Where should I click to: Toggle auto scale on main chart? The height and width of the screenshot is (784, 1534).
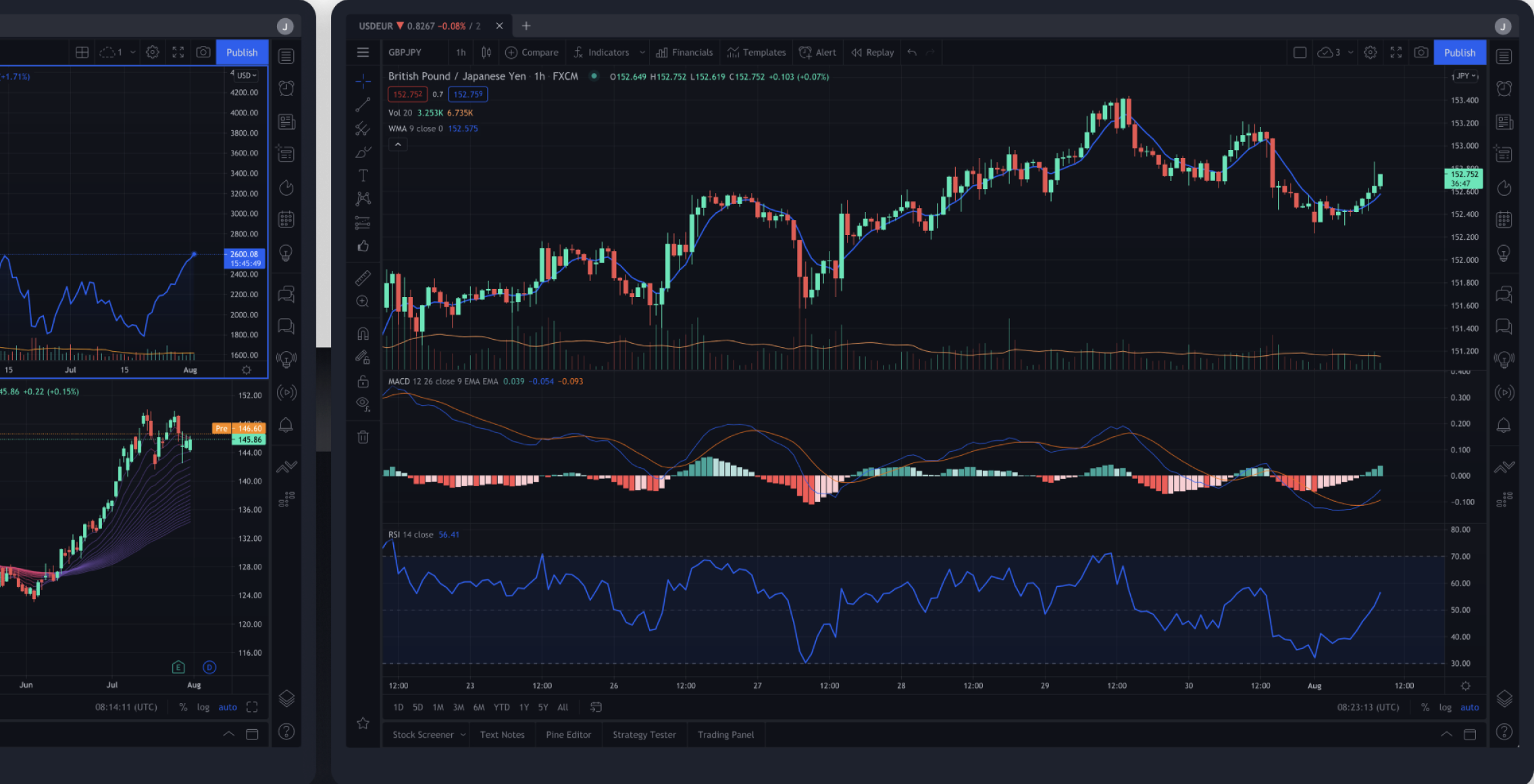(1469, 707)
